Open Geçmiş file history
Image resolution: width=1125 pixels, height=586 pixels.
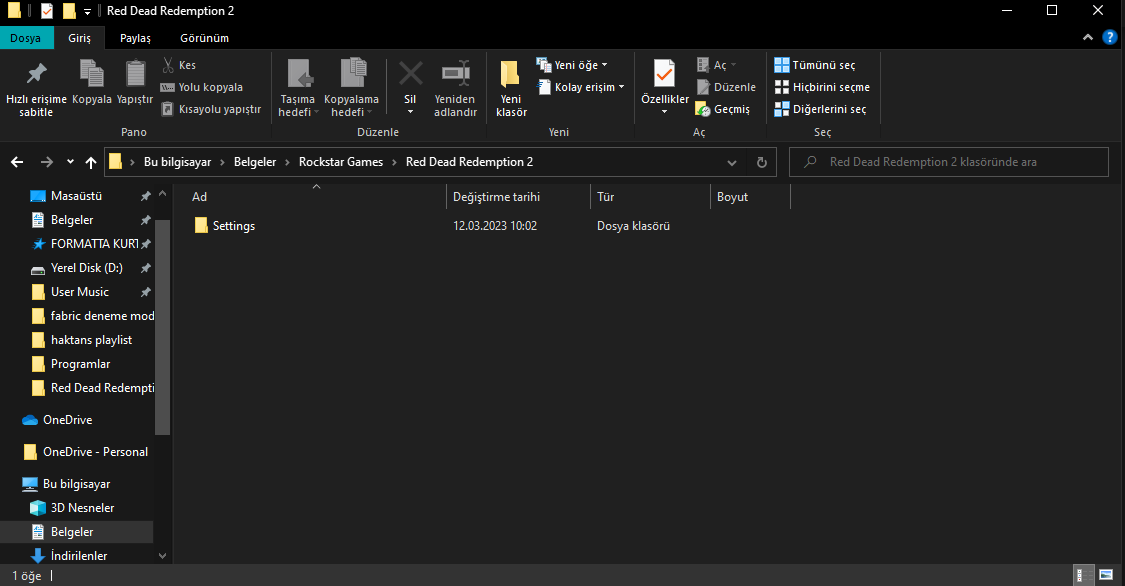tap(723, 109)
